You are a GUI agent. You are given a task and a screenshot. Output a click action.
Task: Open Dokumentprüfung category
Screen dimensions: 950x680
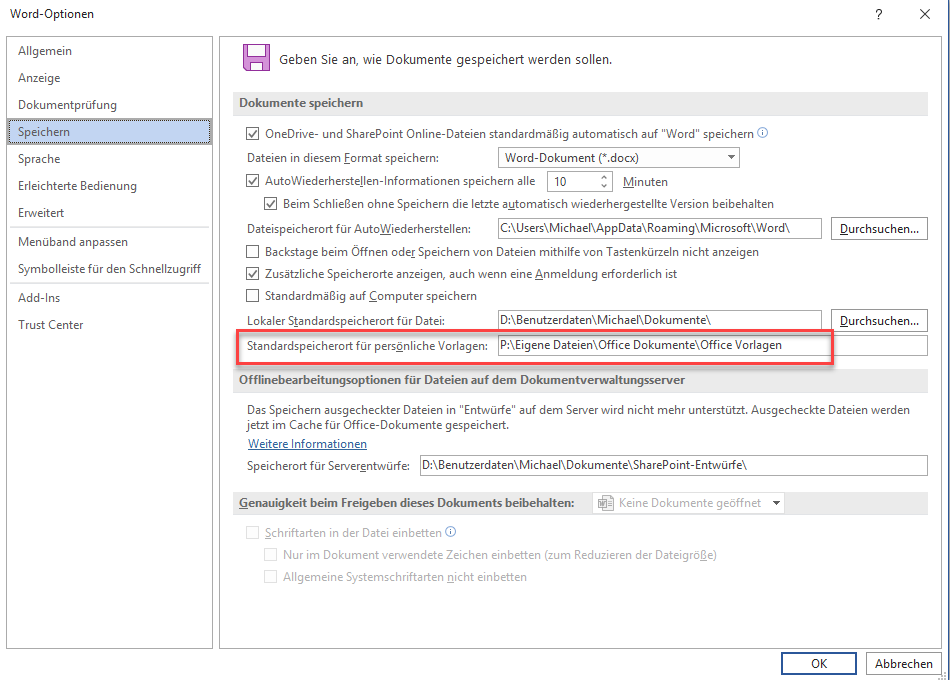(x=110, y=105)
